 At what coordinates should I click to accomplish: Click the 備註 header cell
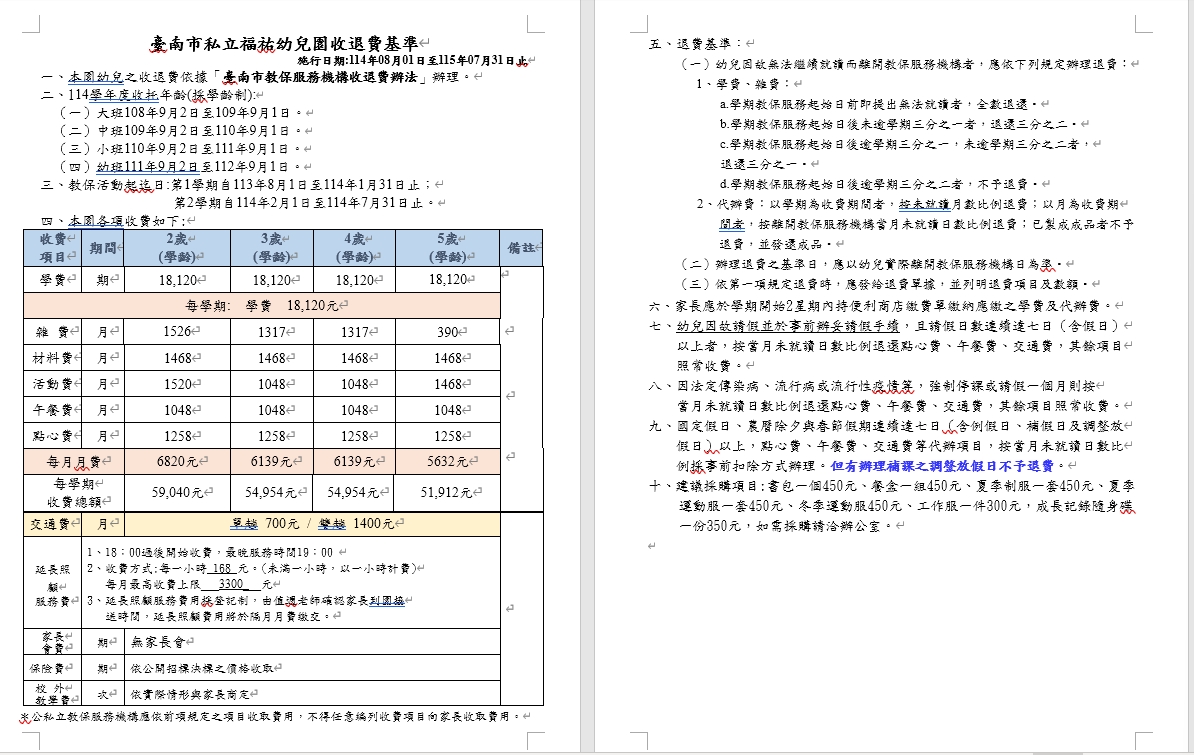521,247
